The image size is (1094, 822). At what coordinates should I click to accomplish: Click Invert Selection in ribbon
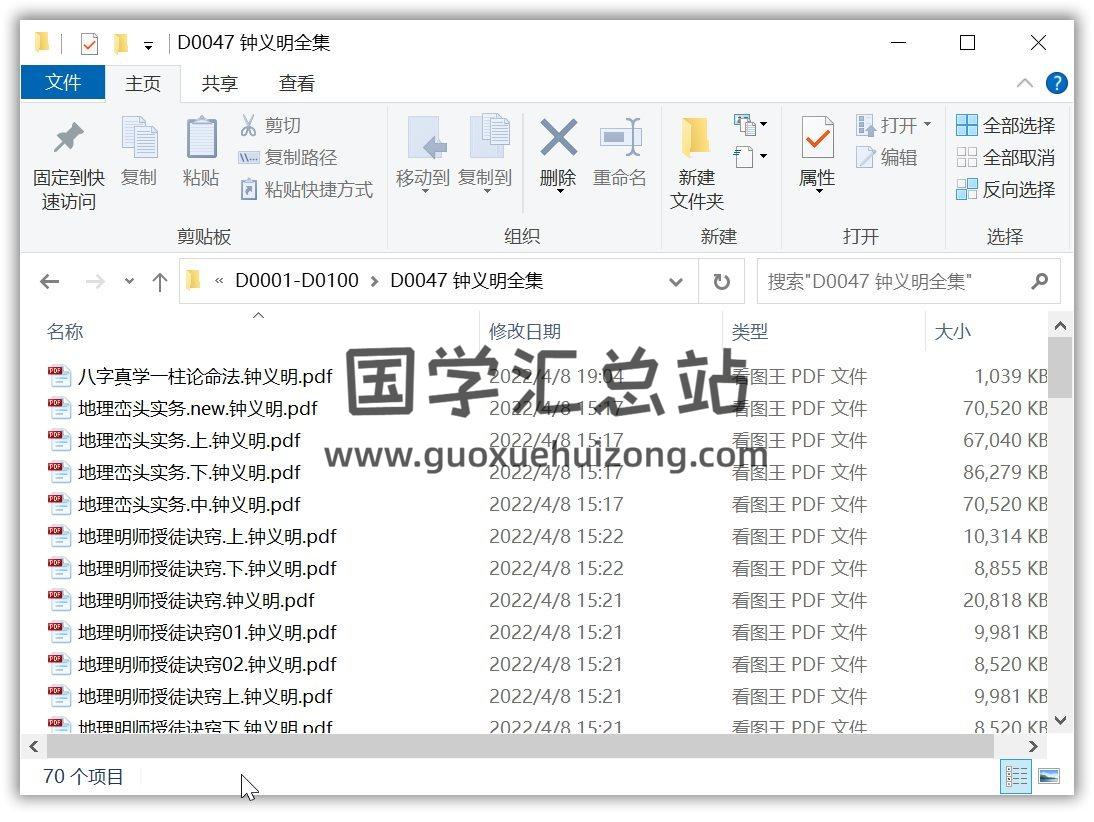[x=1006, y=189]
